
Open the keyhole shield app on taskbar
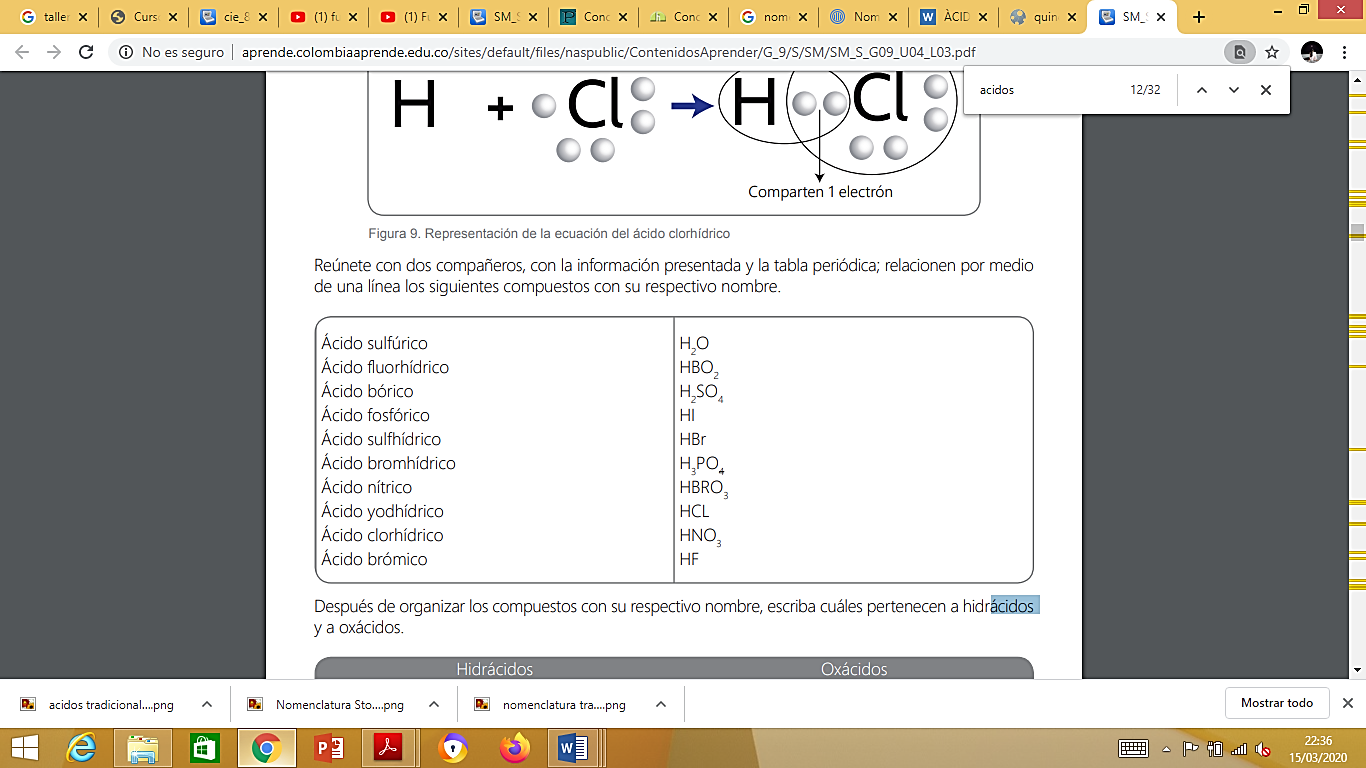click(x=453, y=748)
